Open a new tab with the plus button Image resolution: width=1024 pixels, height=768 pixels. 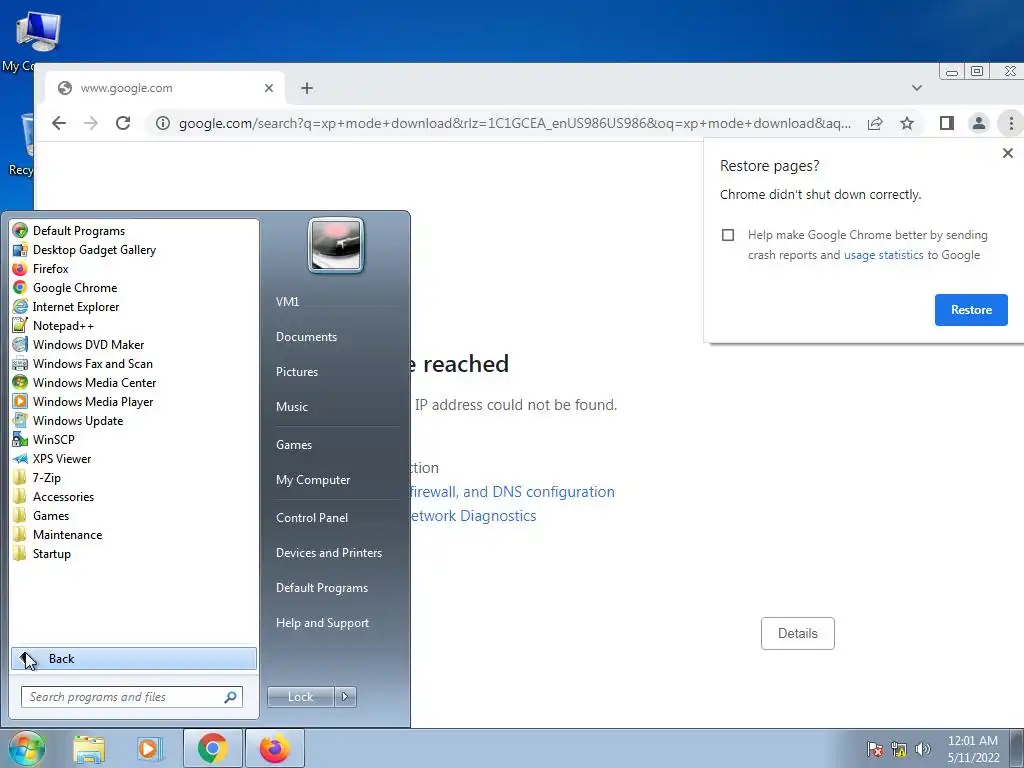tap(307, 88)
